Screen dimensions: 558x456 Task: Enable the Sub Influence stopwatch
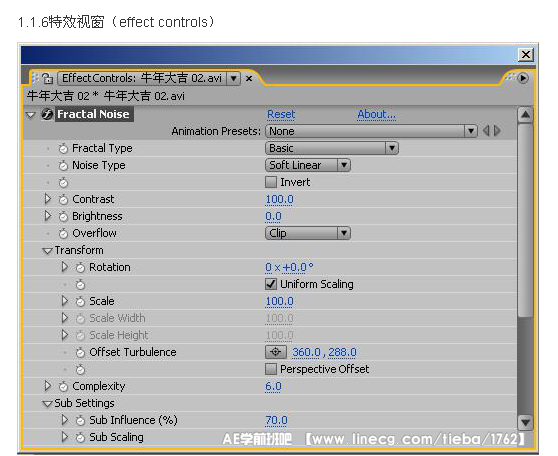[x=80, y=420]
